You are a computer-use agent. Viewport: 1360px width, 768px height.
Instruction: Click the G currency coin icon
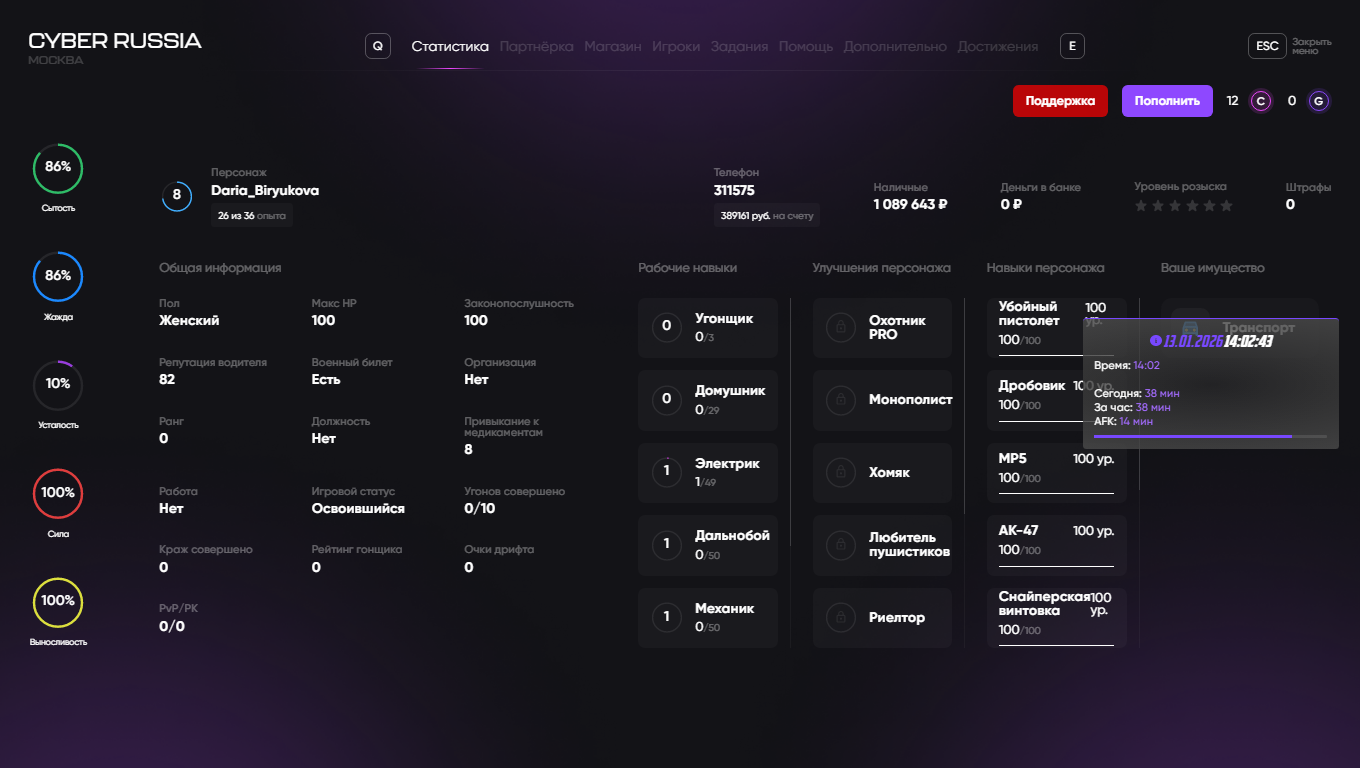pyautogui.click(x=1319, y=101)
